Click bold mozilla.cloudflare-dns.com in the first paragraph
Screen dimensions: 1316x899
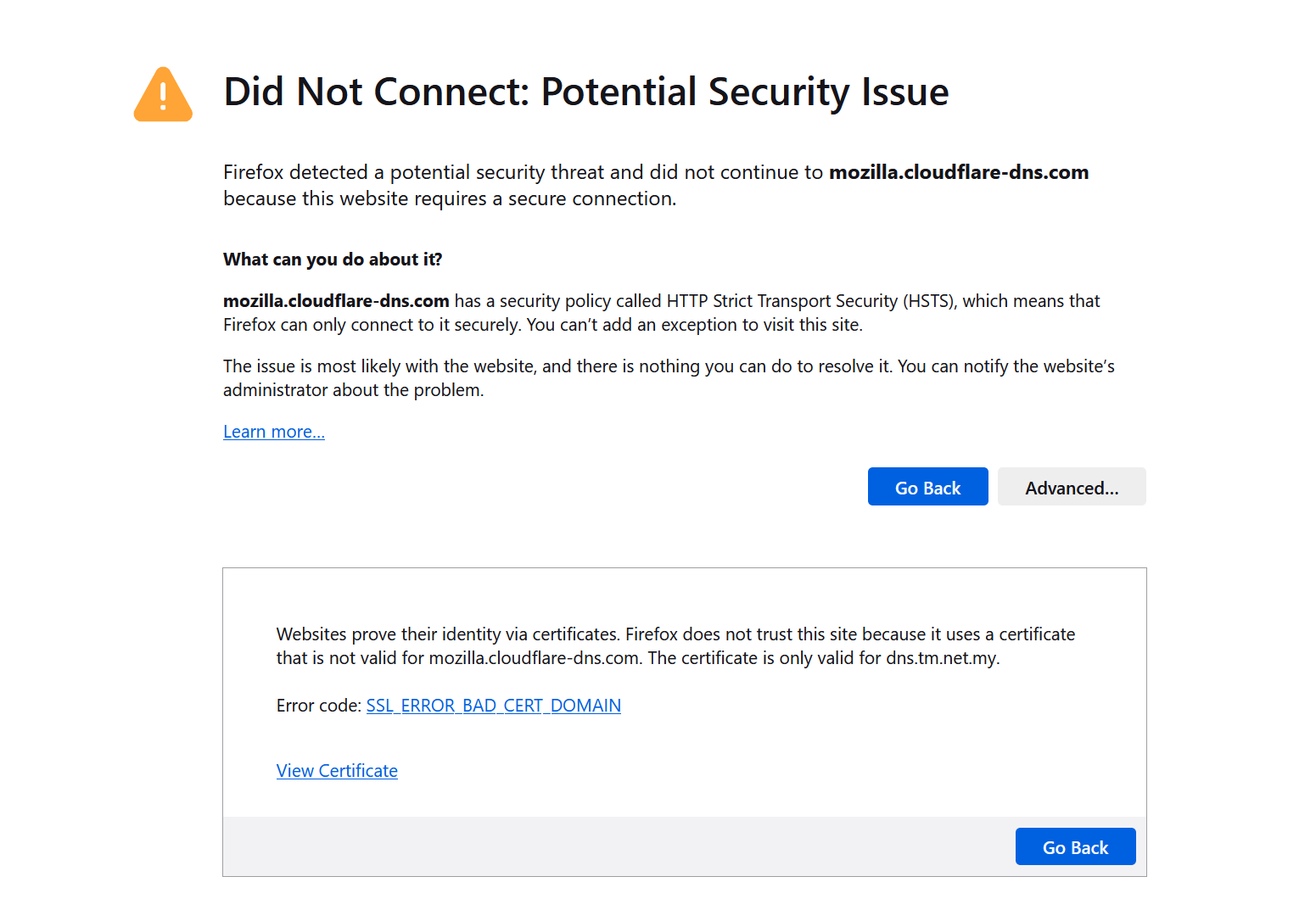(958, 172)
